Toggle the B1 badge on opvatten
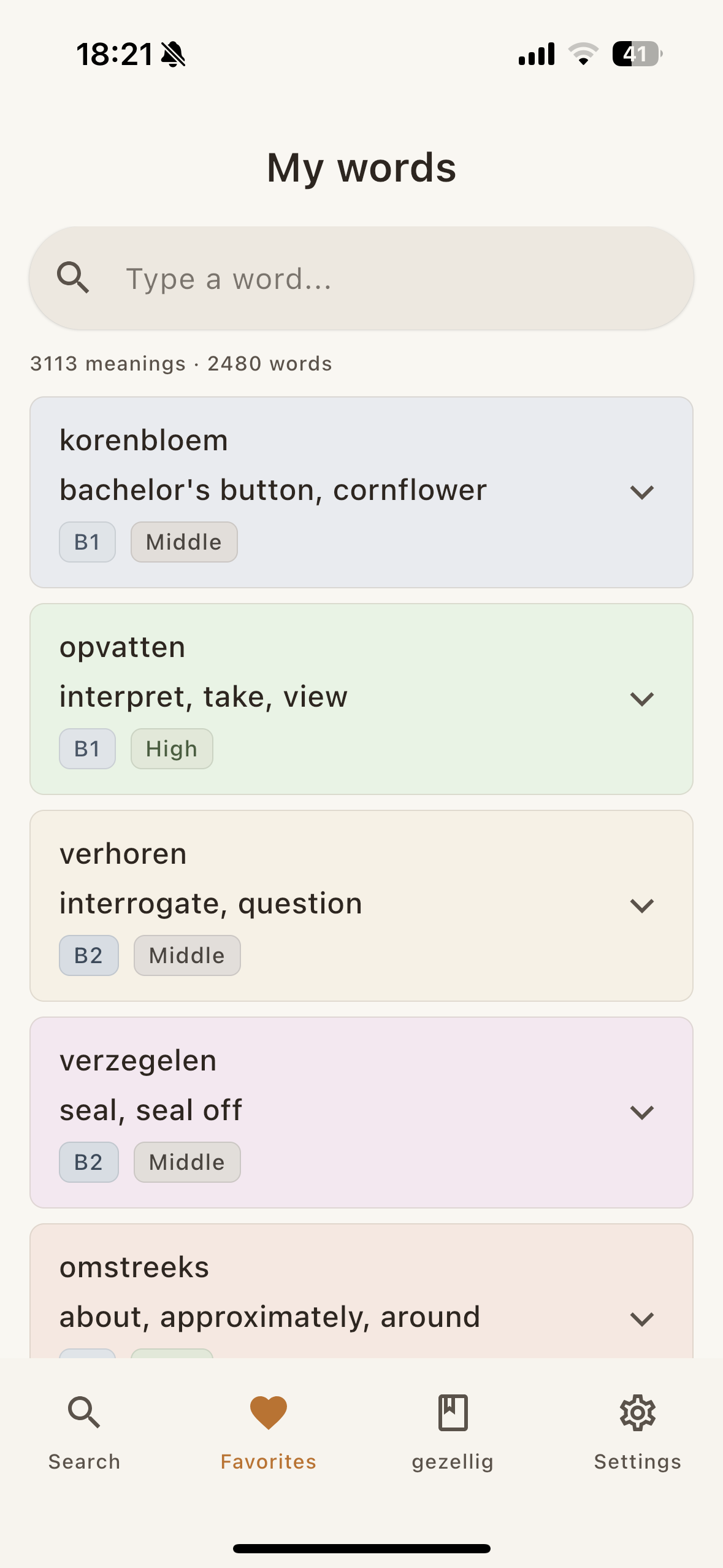Image resolution: width=723 pixels, height=1568 pixels. (87, 748)
